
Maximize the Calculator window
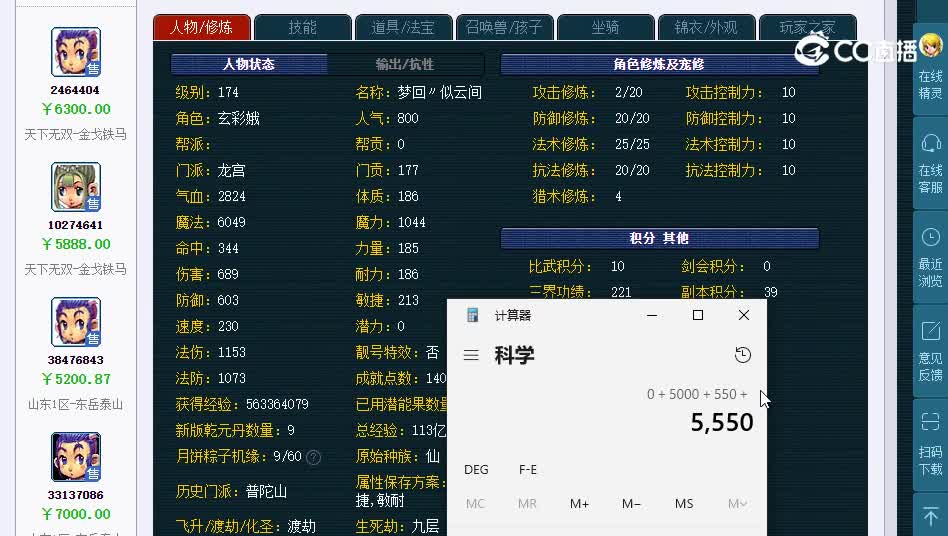point(698,315)
